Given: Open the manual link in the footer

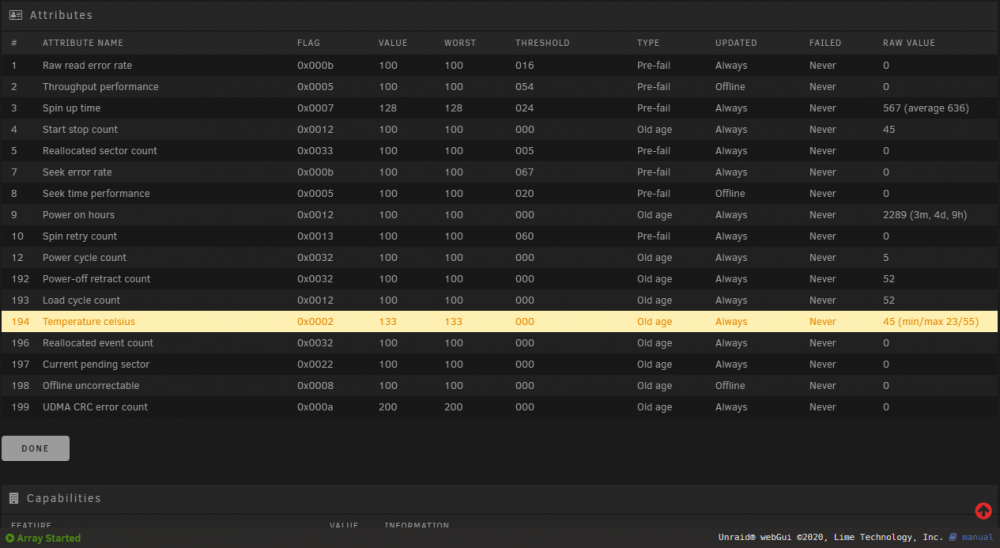Looking at the screenshot, I should coord(977,537).
